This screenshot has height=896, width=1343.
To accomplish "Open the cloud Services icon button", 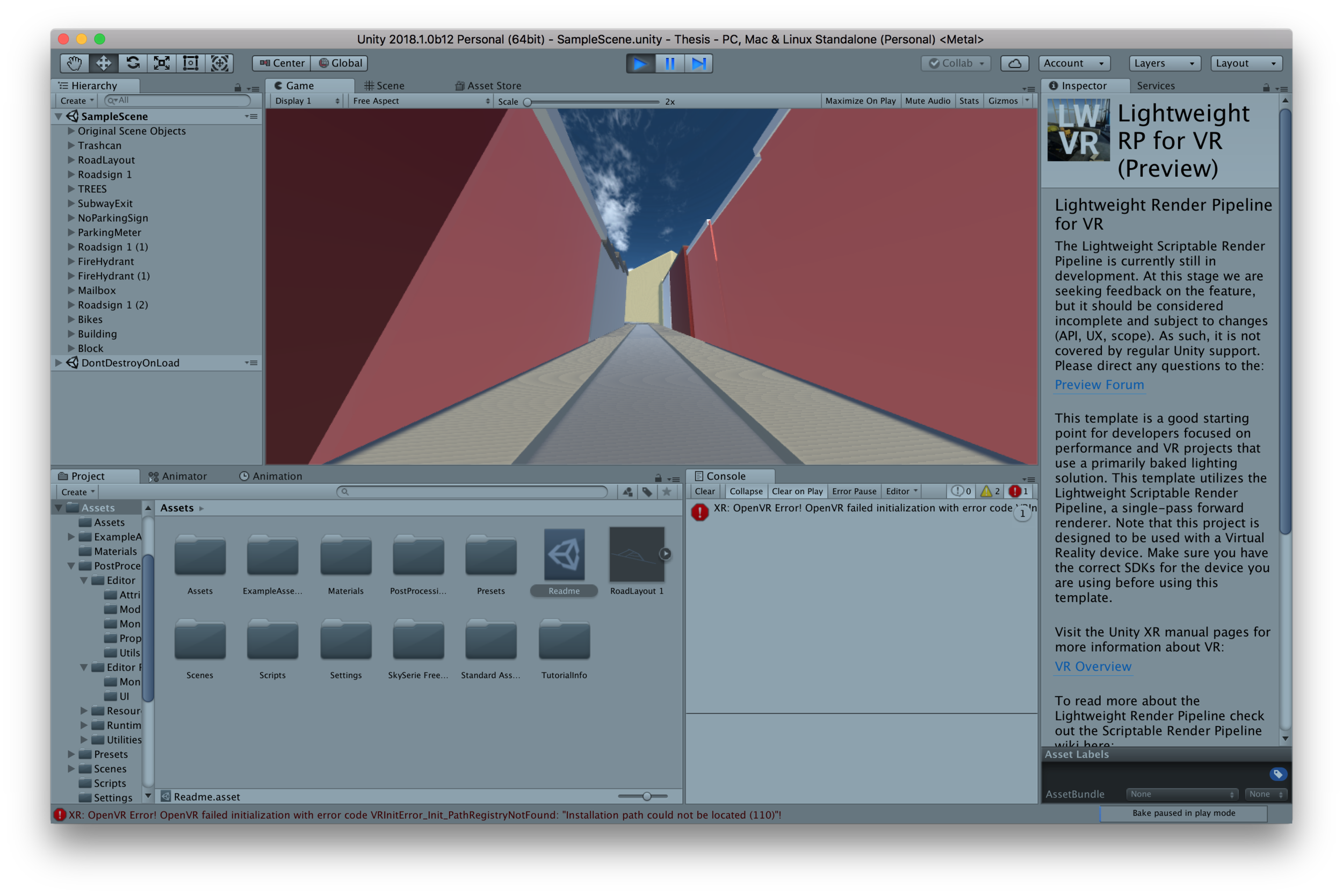I will [x=1014, y=63].
